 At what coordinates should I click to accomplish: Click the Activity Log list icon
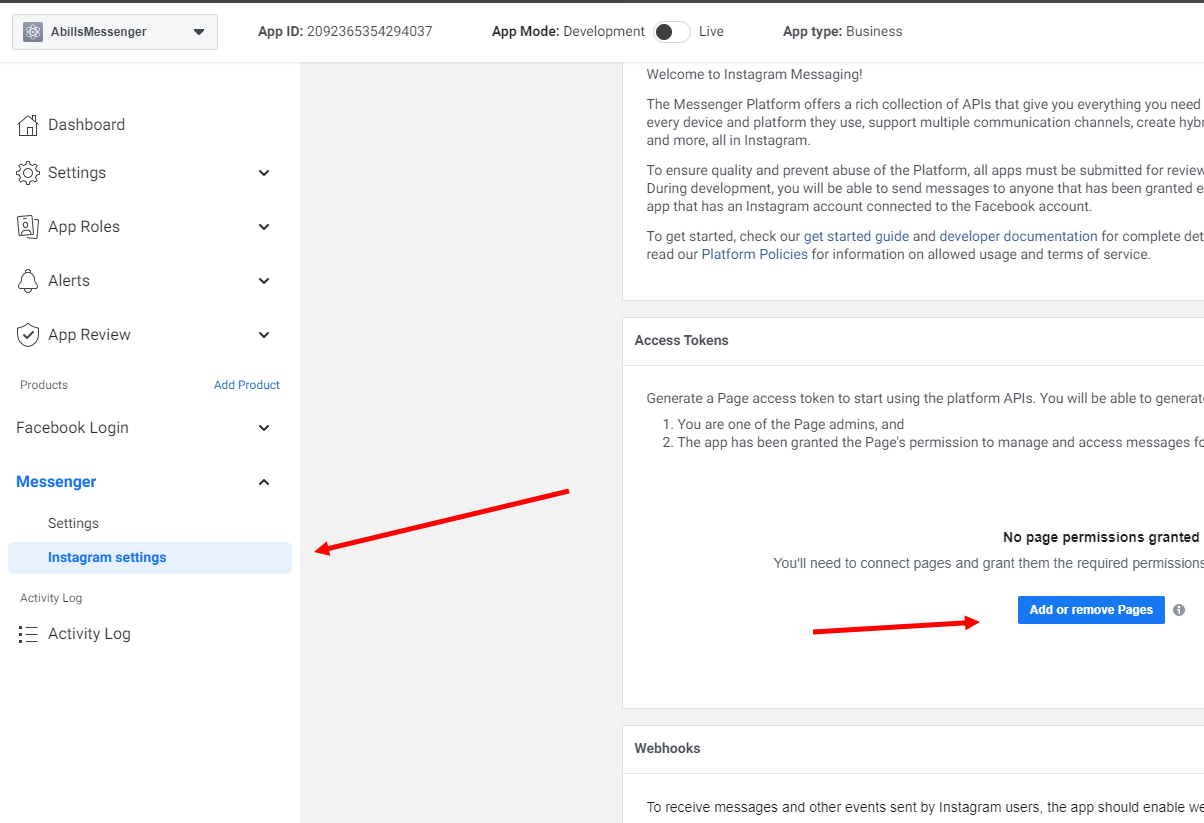pos(28,634)
